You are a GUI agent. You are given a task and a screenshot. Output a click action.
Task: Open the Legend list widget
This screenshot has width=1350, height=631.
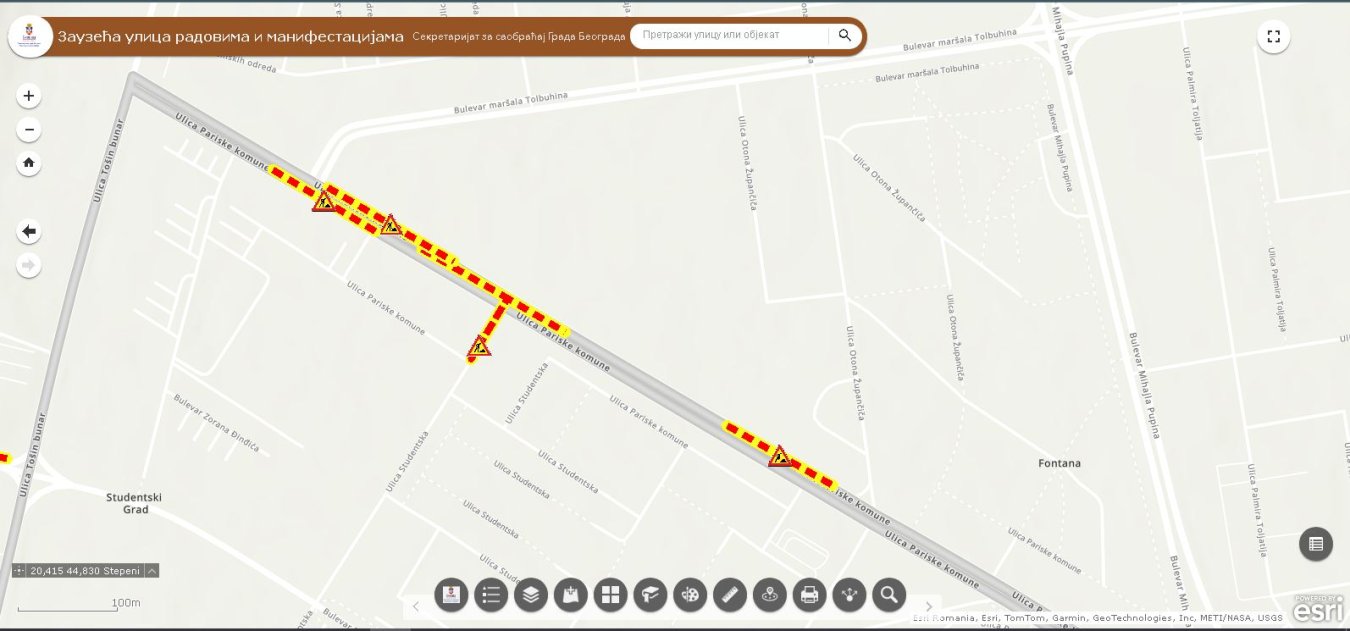[491, 595]
